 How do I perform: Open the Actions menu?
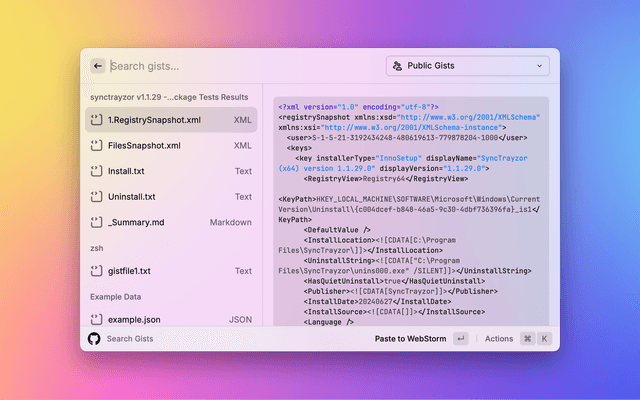tap(498, 339)
